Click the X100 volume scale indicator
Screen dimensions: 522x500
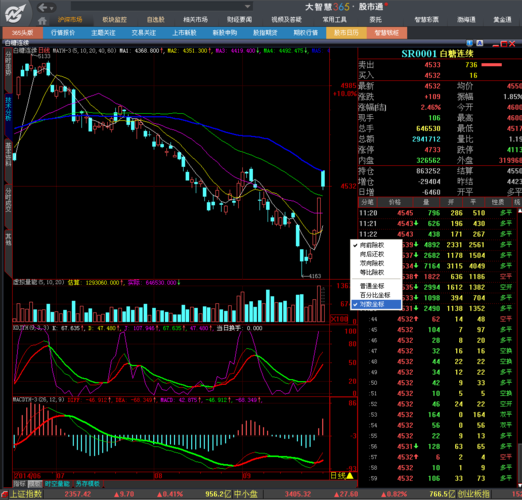[x=339, y=319]
